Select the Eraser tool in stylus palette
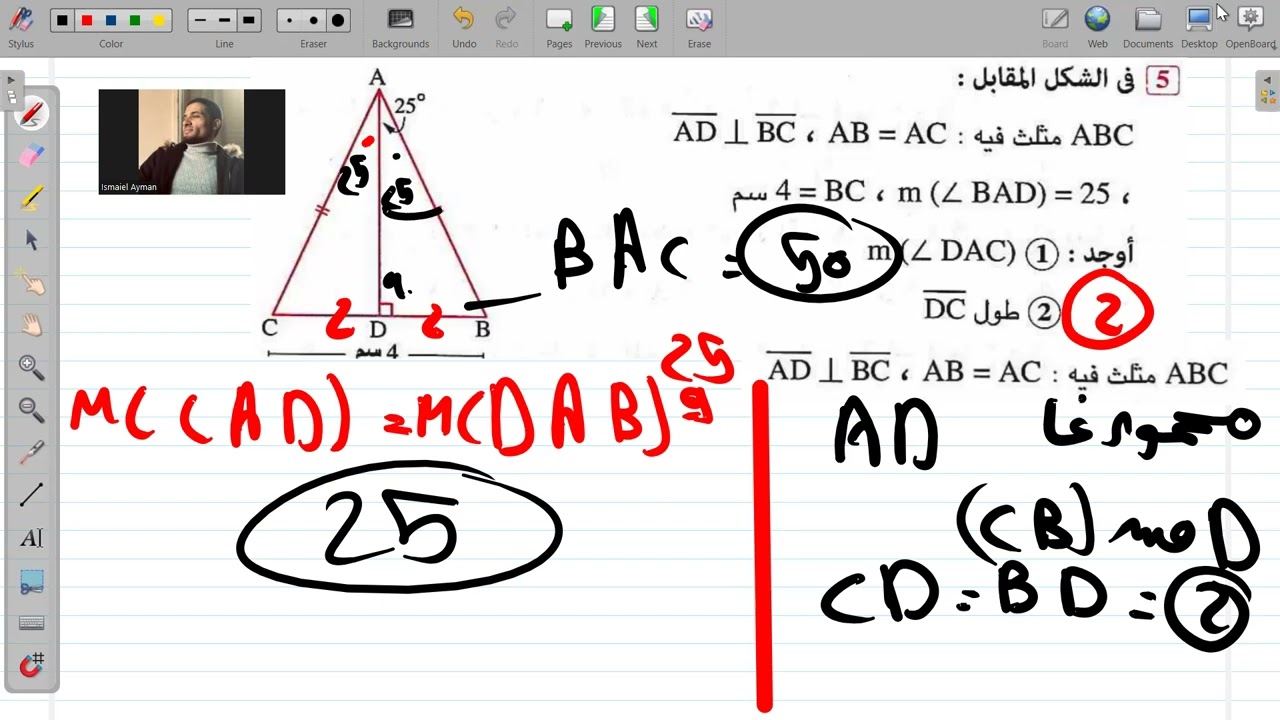Image resolution: width=1280 pixels, height=720 pixels. point(32,156)
